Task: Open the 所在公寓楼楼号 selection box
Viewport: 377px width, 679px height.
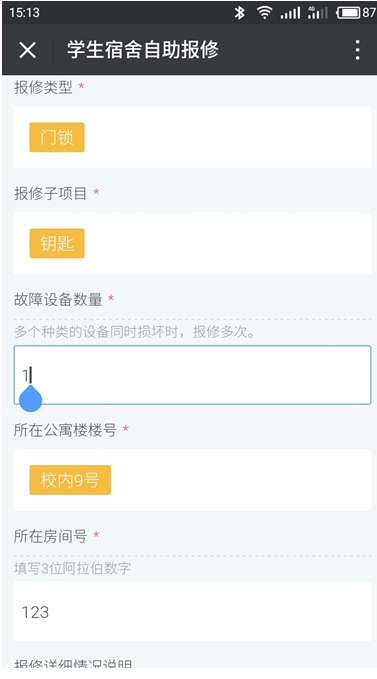Action: coord(192,480)
